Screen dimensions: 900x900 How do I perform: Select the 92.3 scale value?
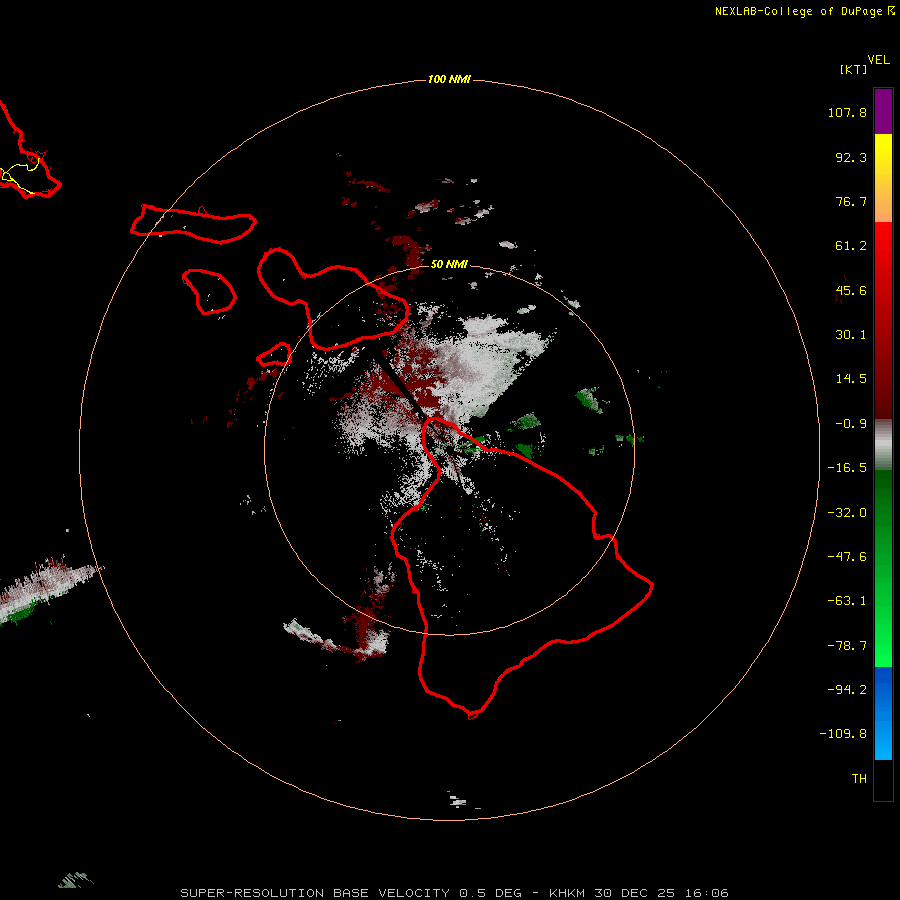[x=851, y=157]
